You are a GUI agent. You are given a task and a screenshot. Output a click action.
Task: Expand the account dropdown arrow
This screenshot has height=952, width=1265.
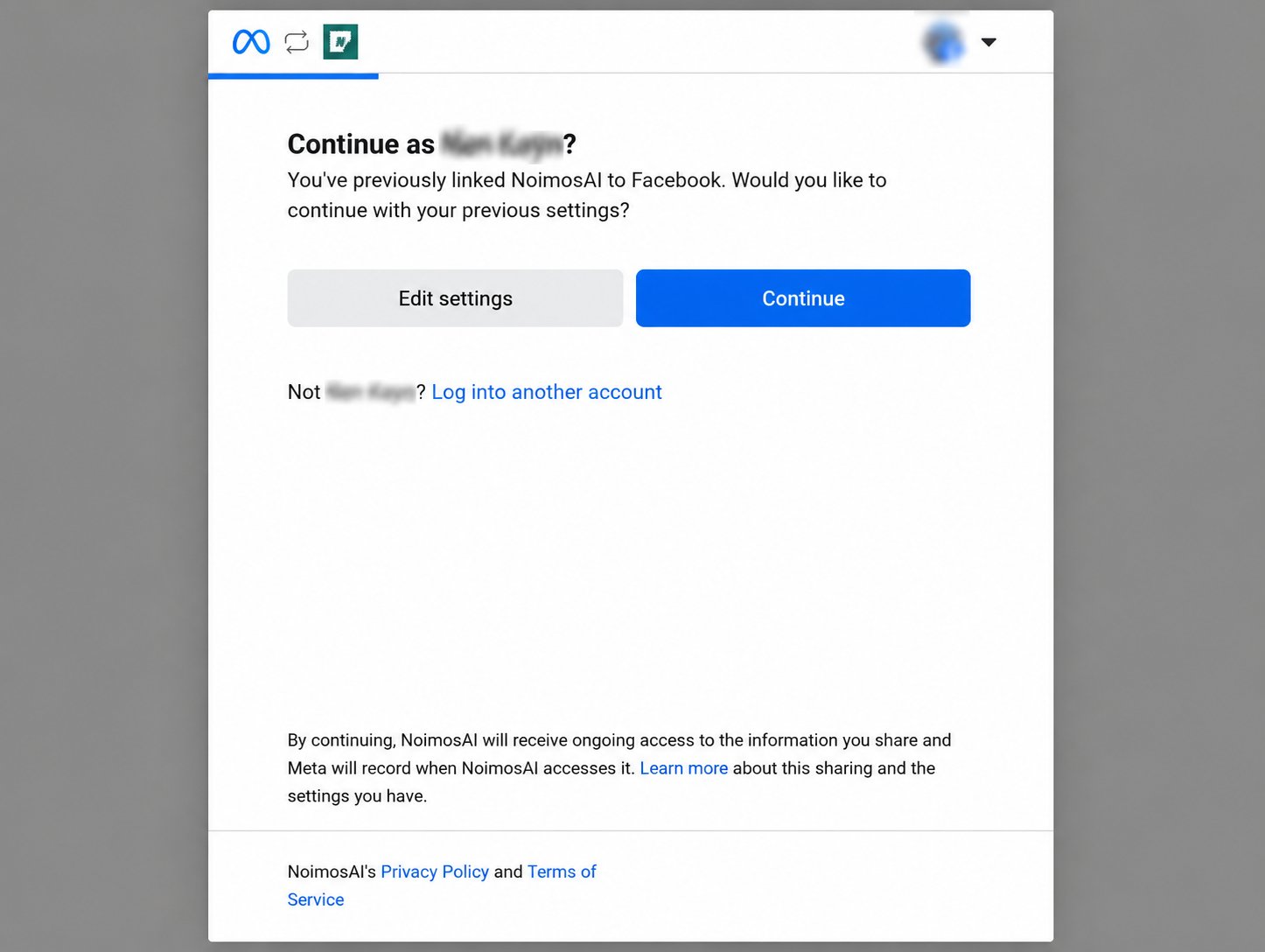pos(989,42)
